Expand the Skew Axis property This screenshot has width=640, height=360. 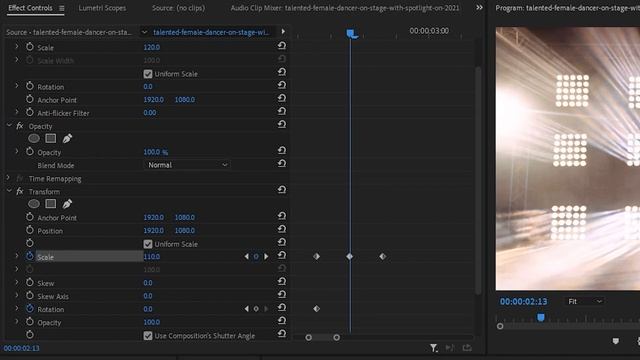pos(16,296)
